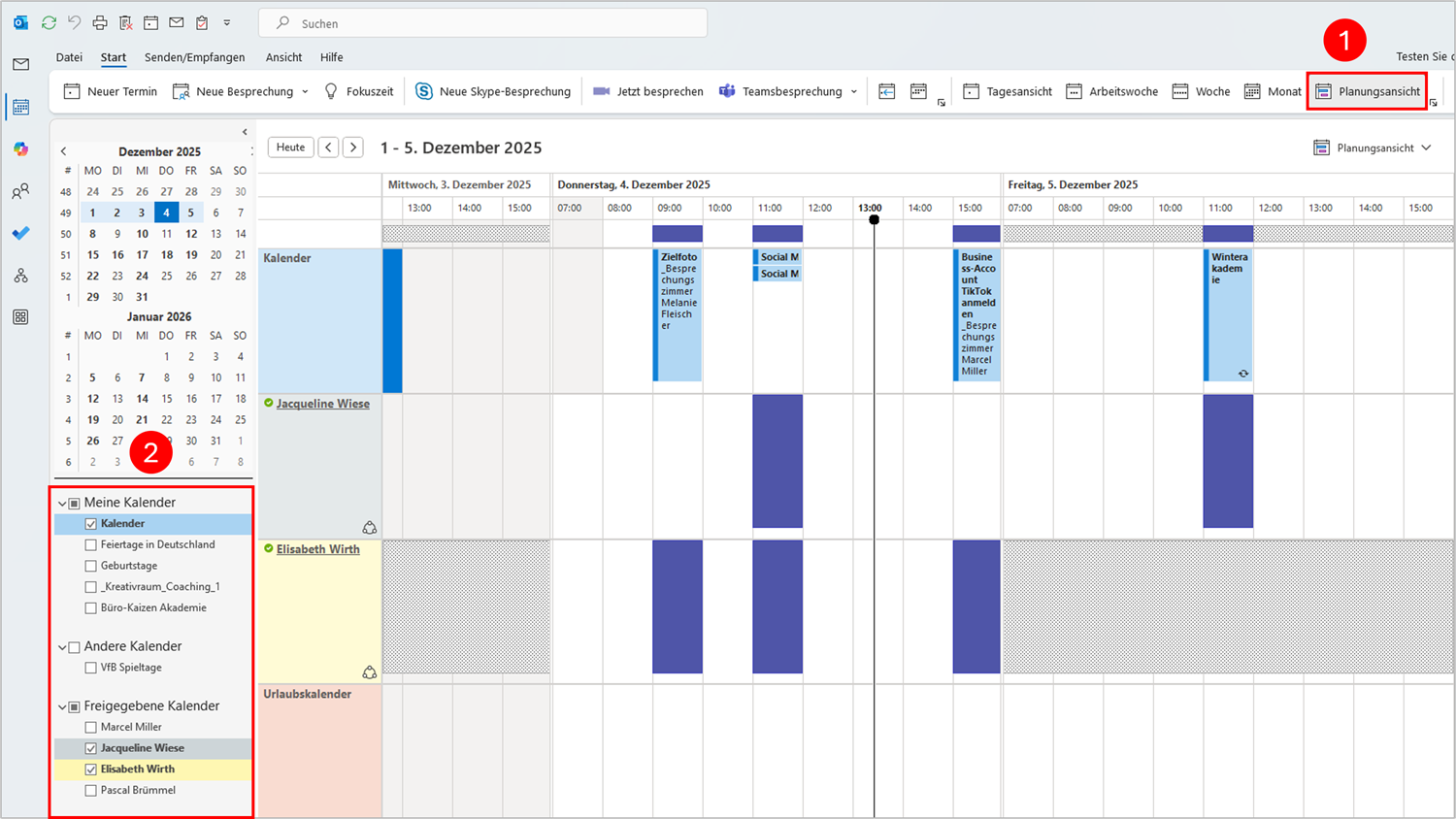The height and width of the screenshot is (819, 1456).
Task: Click the Copilot icon in sidebar
Action: click(x=20, y=149)
